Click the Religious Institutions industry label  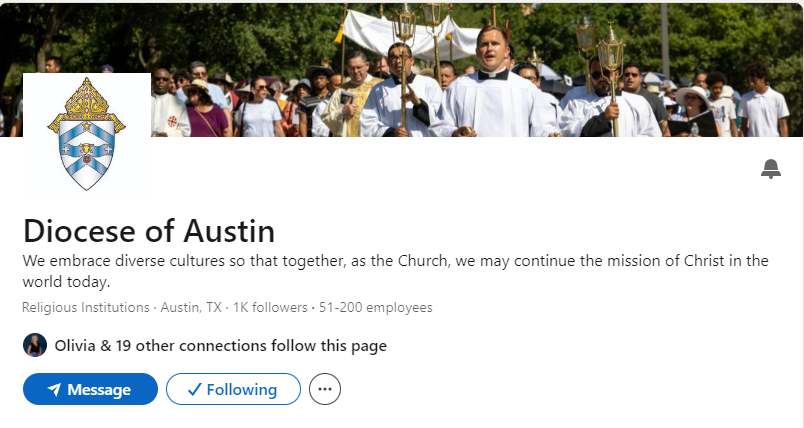tap(85, 308)
